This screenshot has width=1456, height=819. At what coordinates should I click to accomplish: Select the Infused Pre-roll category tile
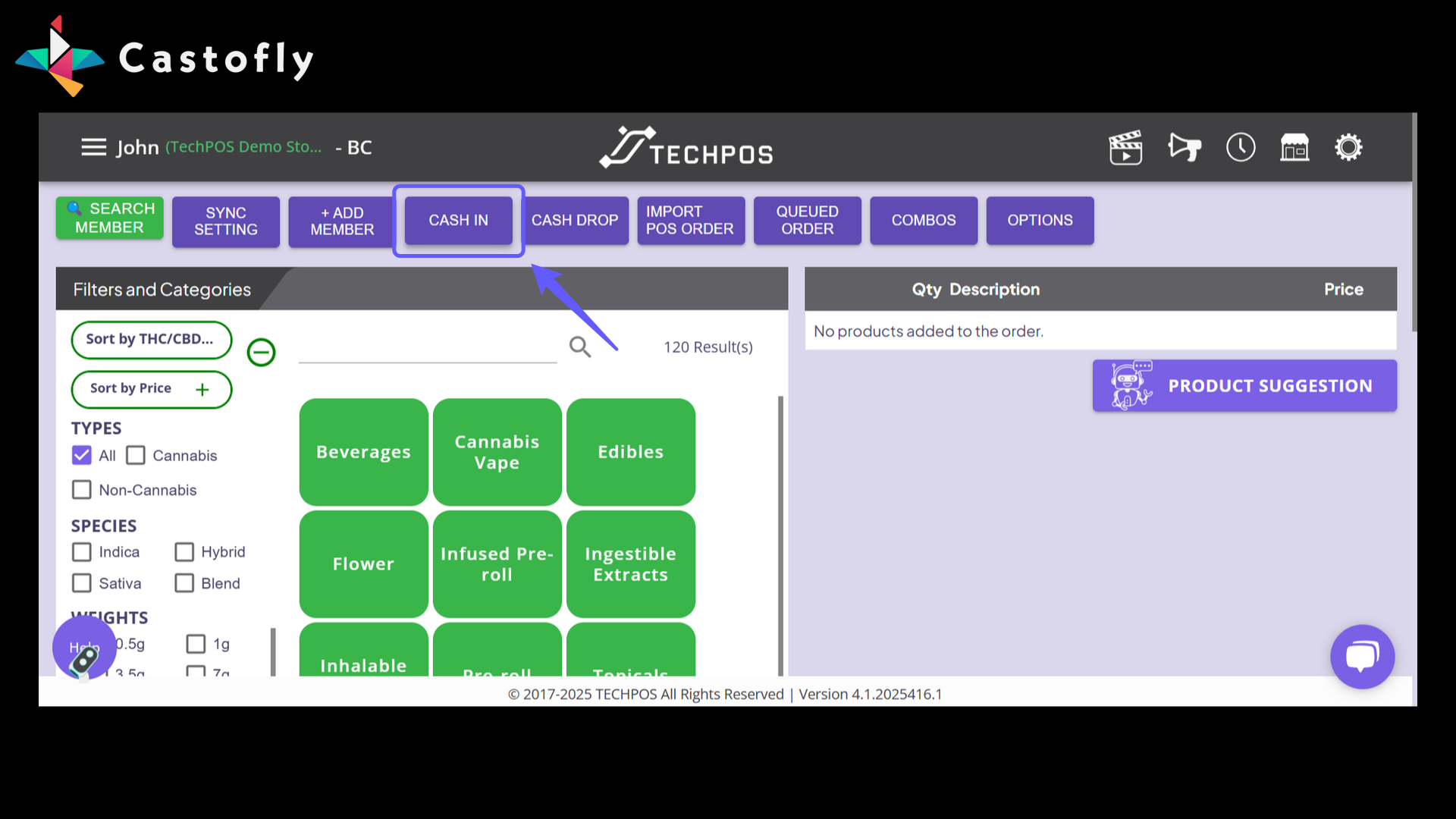pyautogui.click(x=497, y=564)
